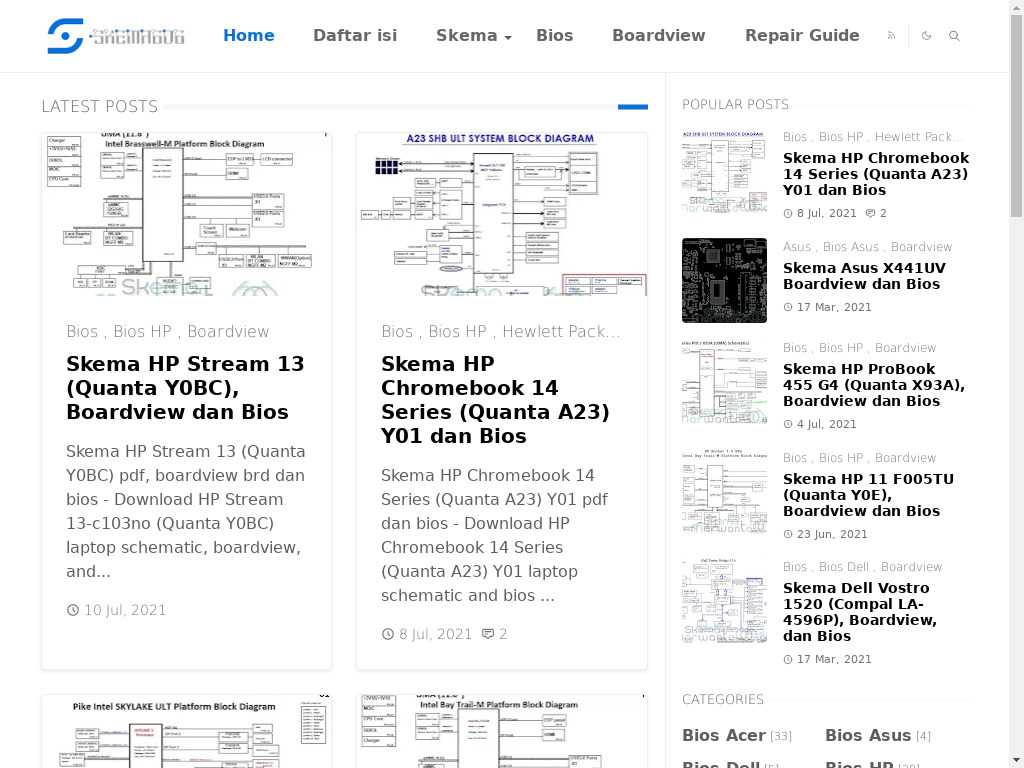1024x768 pixels.
Task: Open Skema HP Chromebook 14 latest post title
Action: (495, 400)
